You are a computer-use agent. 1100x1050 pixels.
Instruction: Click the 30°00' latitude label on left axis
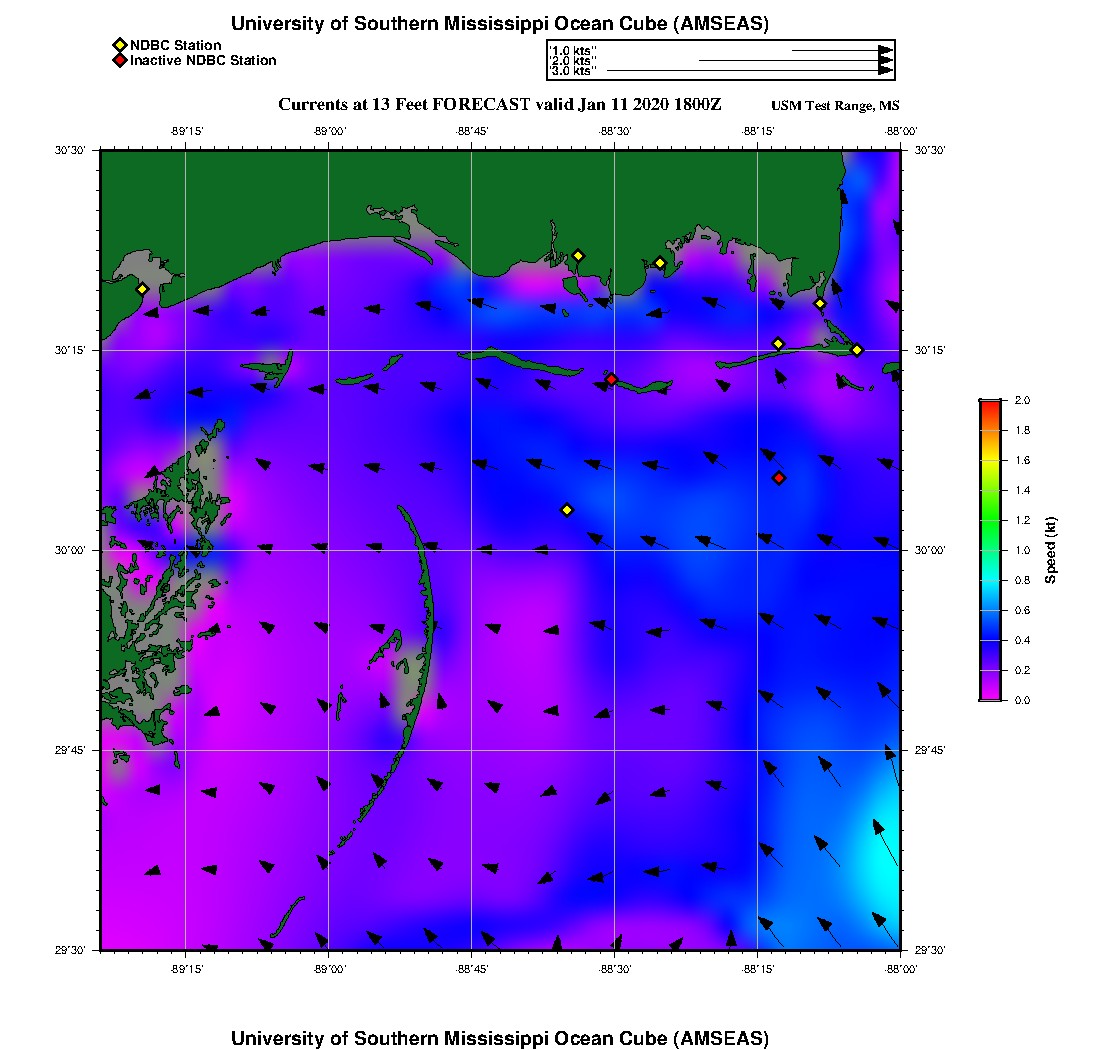click(x=73, y=550)
